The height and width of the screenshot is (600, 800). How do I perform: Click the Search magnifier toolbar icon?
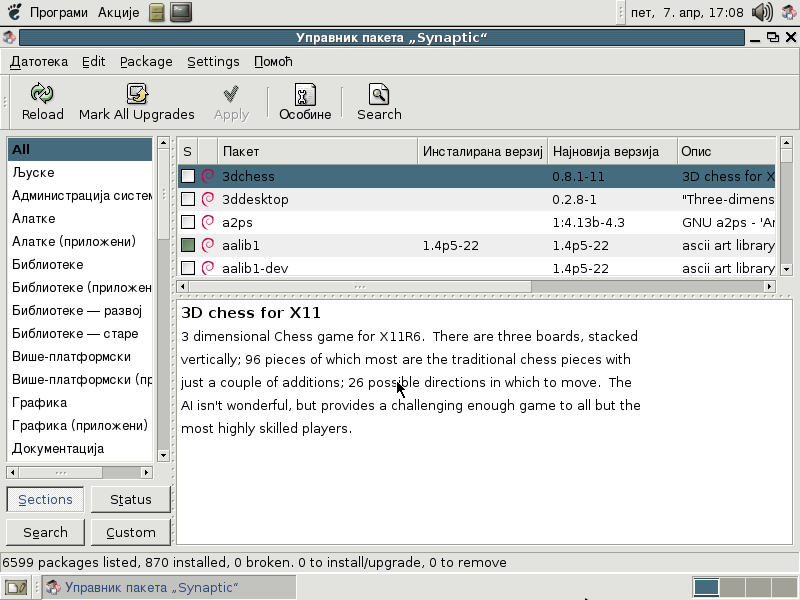tap(379, 94)
